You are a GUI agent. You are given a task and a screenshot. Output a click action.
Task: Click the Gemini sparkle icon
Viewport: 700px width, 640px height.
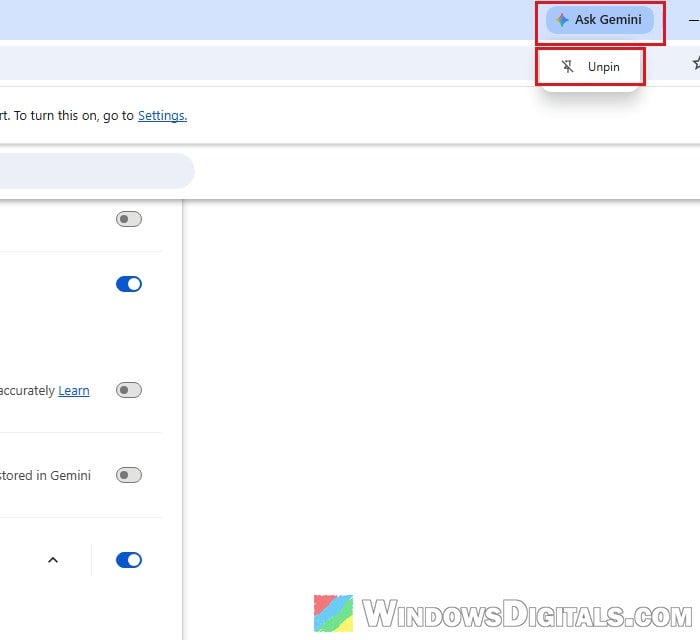tap(562, 20)
